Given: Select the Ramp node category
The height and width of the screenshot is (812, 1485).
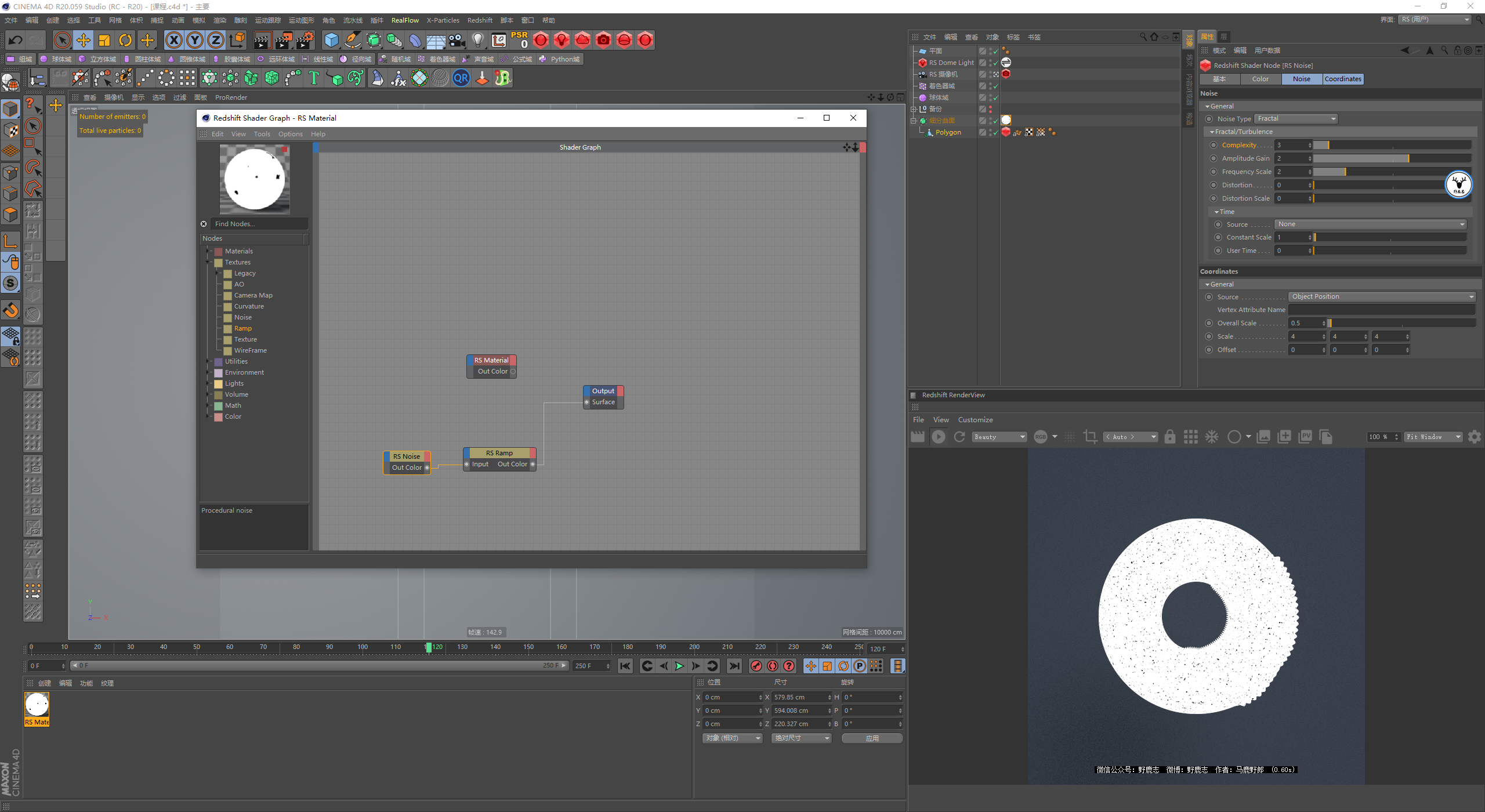Looking at the screenshot, I should tap(242, 328).
